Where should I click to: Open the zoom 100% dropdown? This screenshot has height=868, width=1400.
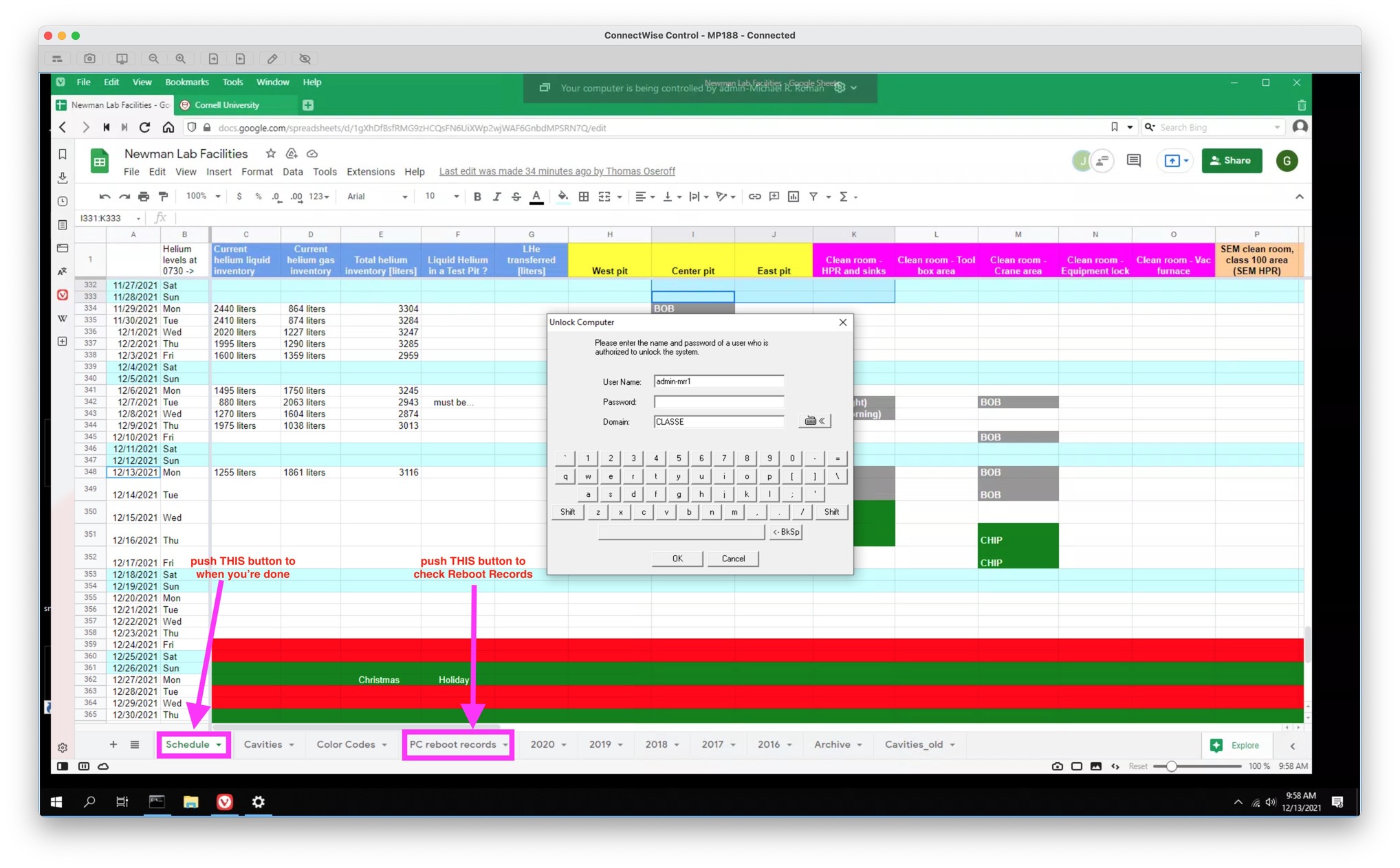point(203,197)
